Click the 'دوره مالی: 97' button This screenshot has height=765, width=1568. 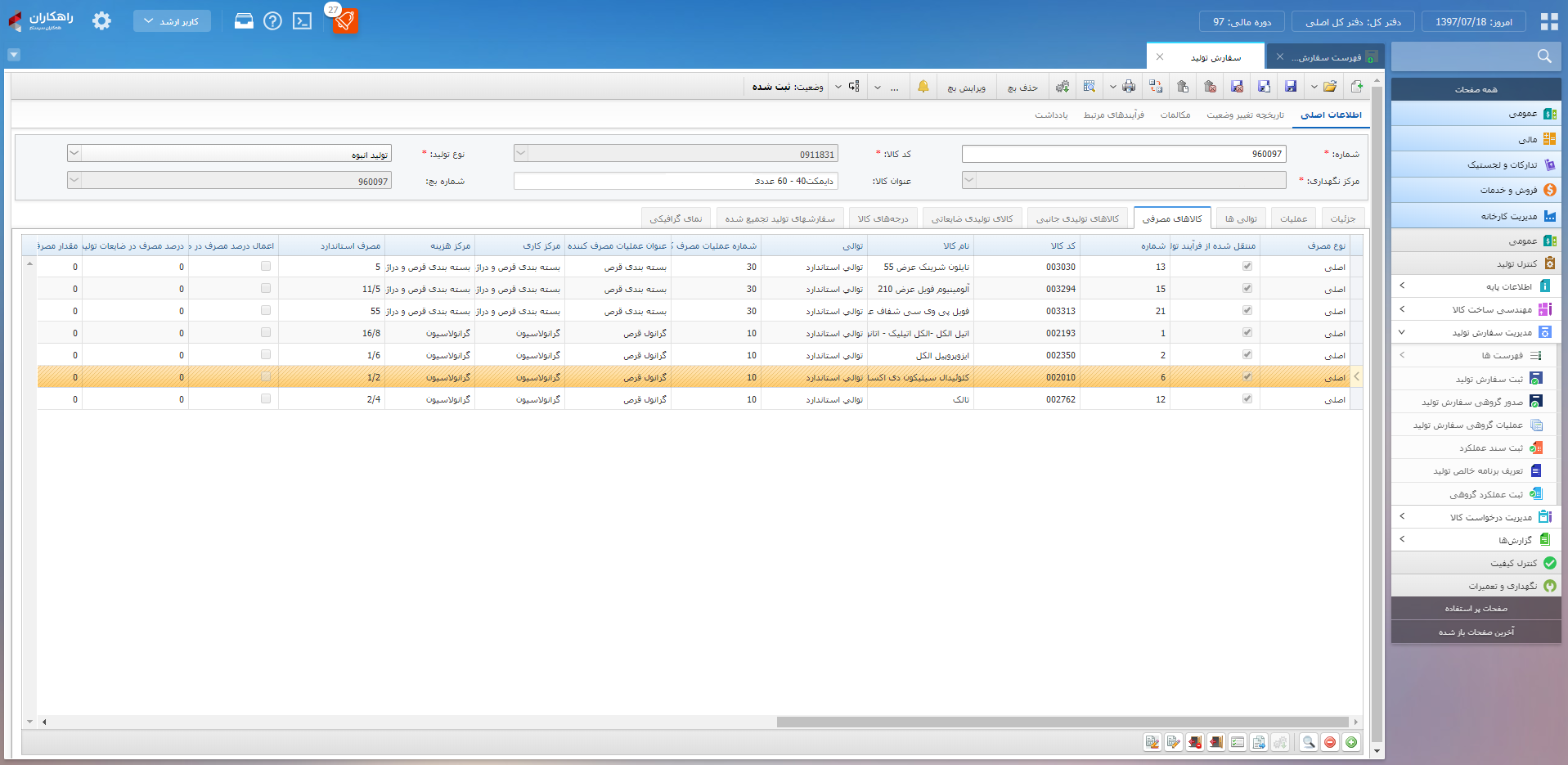[1242, 22]
